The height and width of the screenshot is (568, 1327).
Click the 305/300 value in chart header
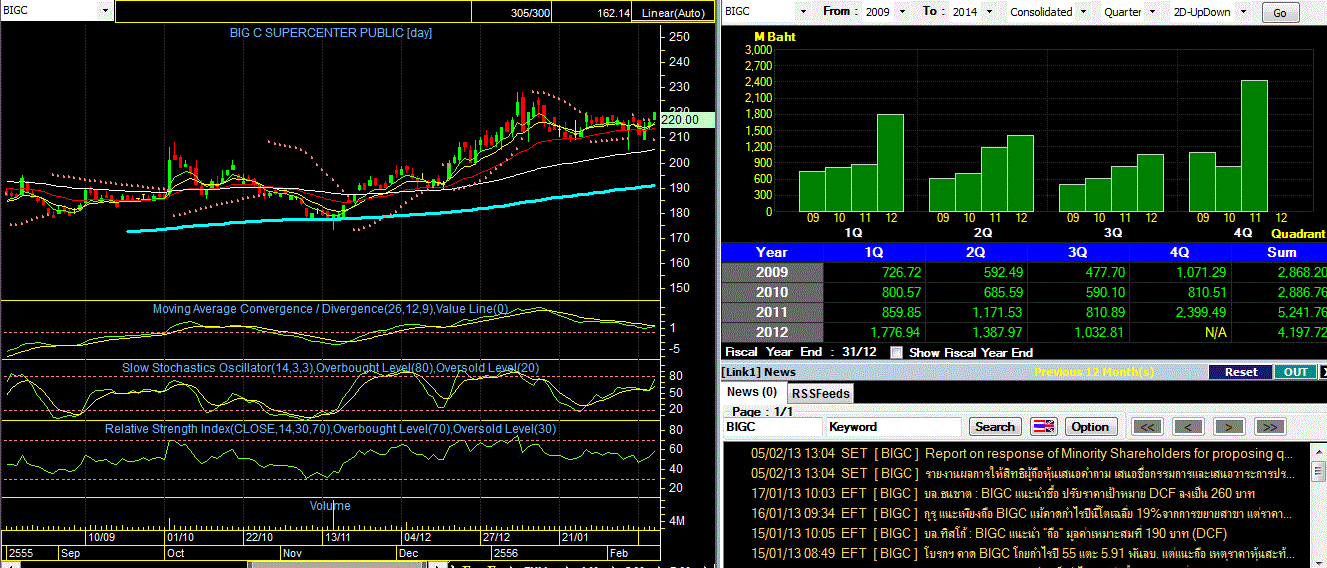point(530,13)
